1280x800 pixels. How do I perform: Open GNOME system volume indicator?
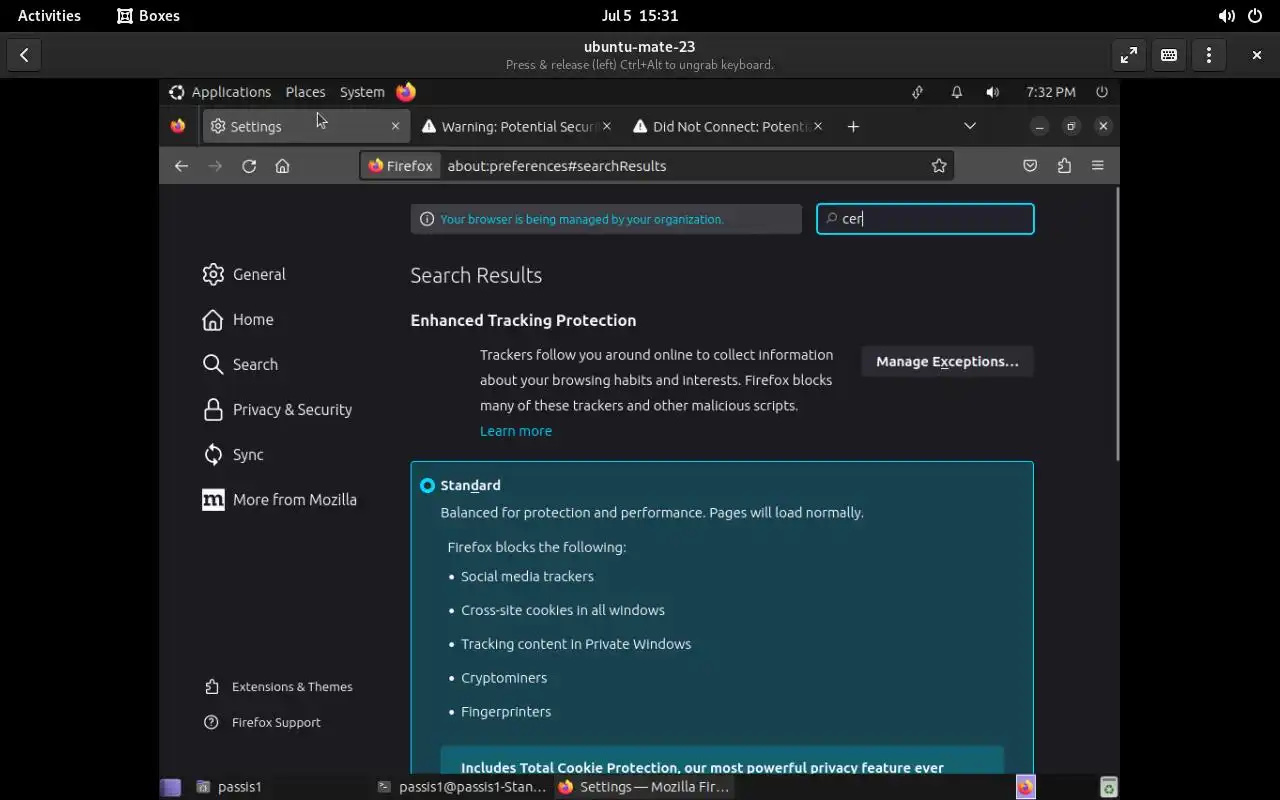[1226, 15]
